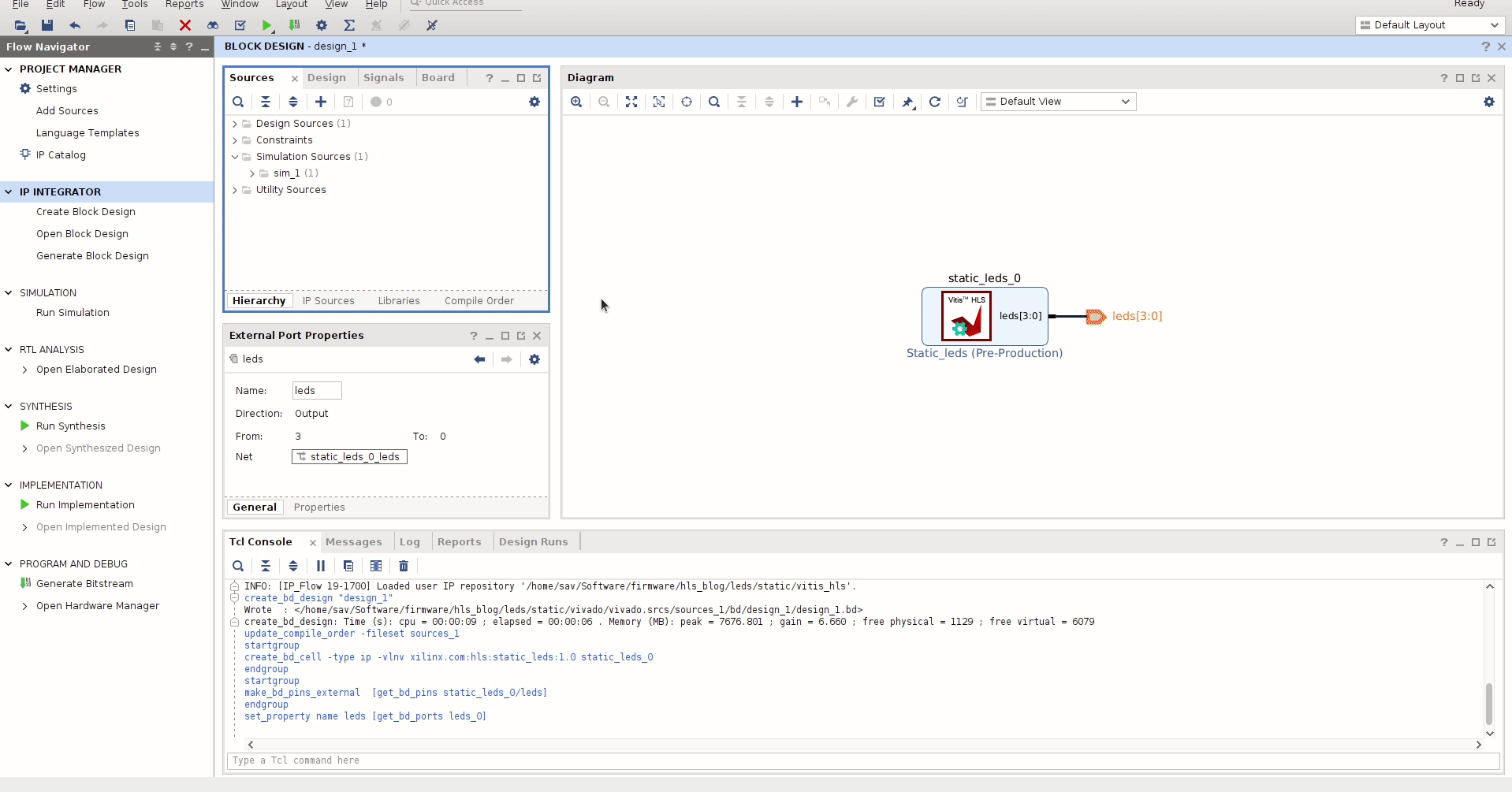Switch to the Messages tab
The image size is (1512, 792).
[353, 542]
